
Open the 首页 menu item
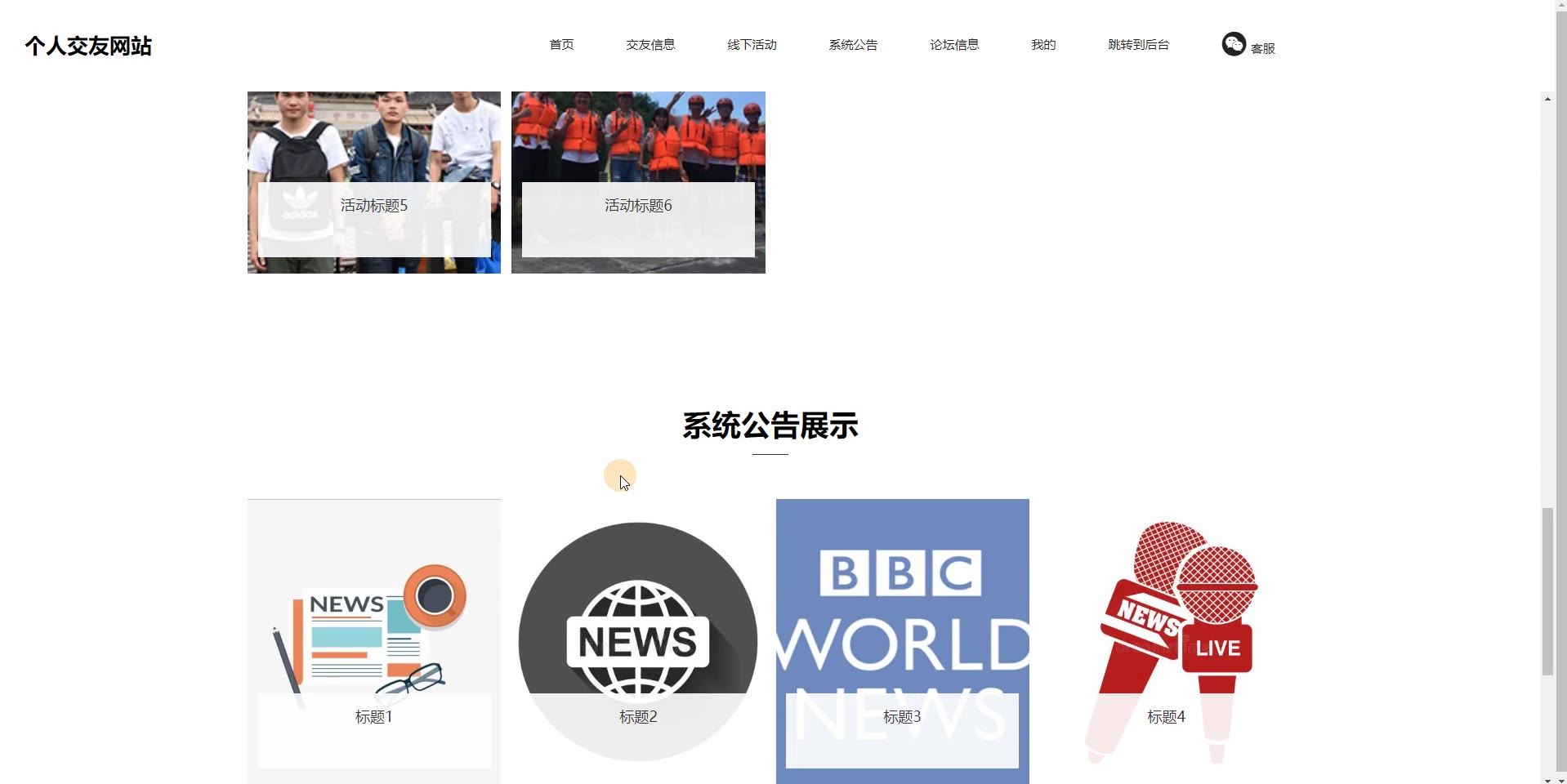tap(561, 45)
